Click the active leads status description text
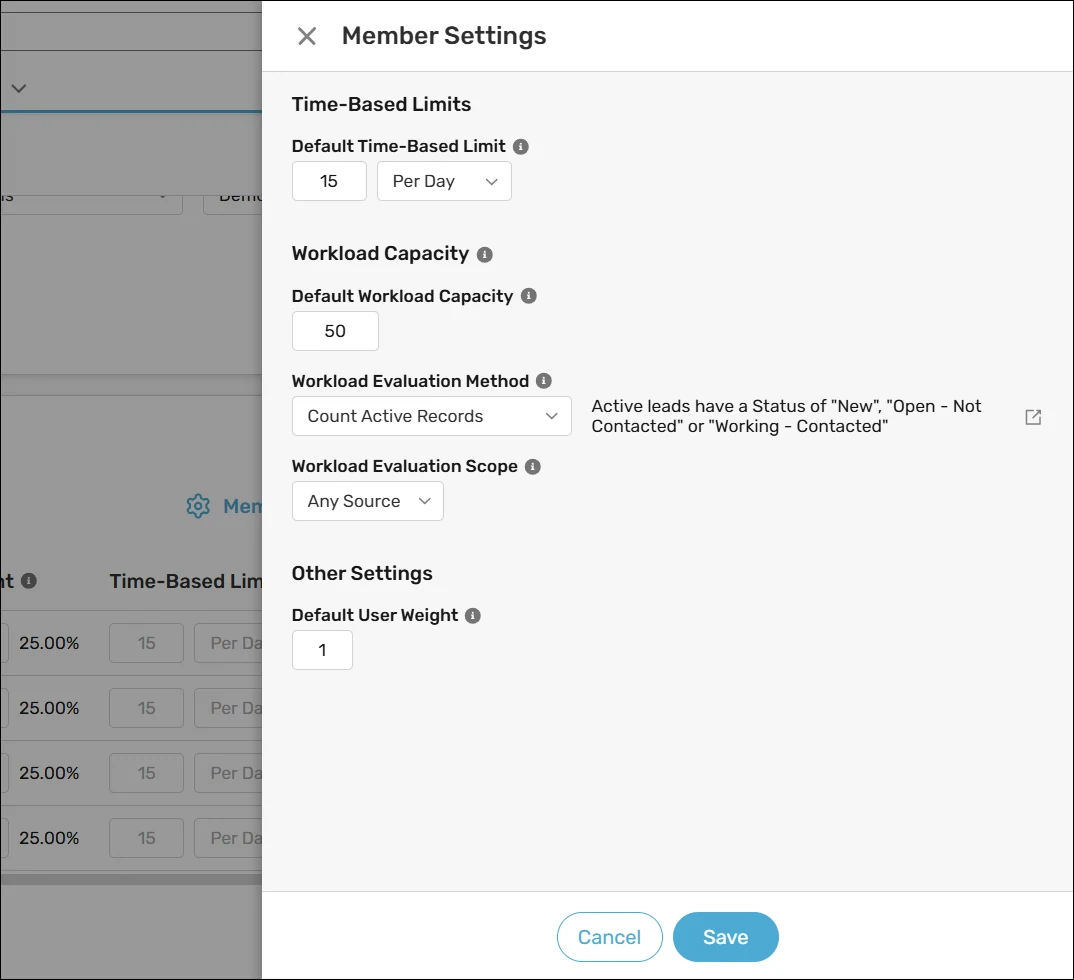The image size is (1074, 980). (x=786, y=416)
